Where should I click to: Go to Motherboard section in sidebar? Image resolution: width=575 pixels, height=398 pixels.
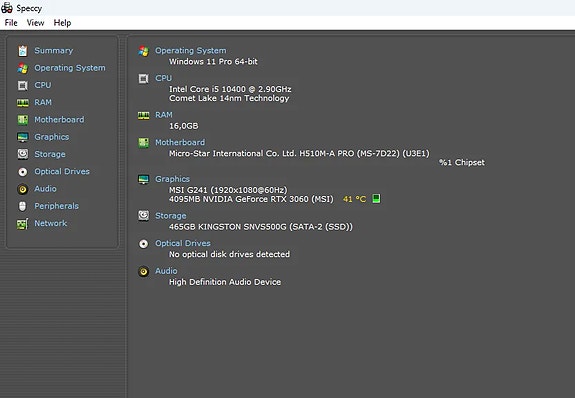(59, 120)
